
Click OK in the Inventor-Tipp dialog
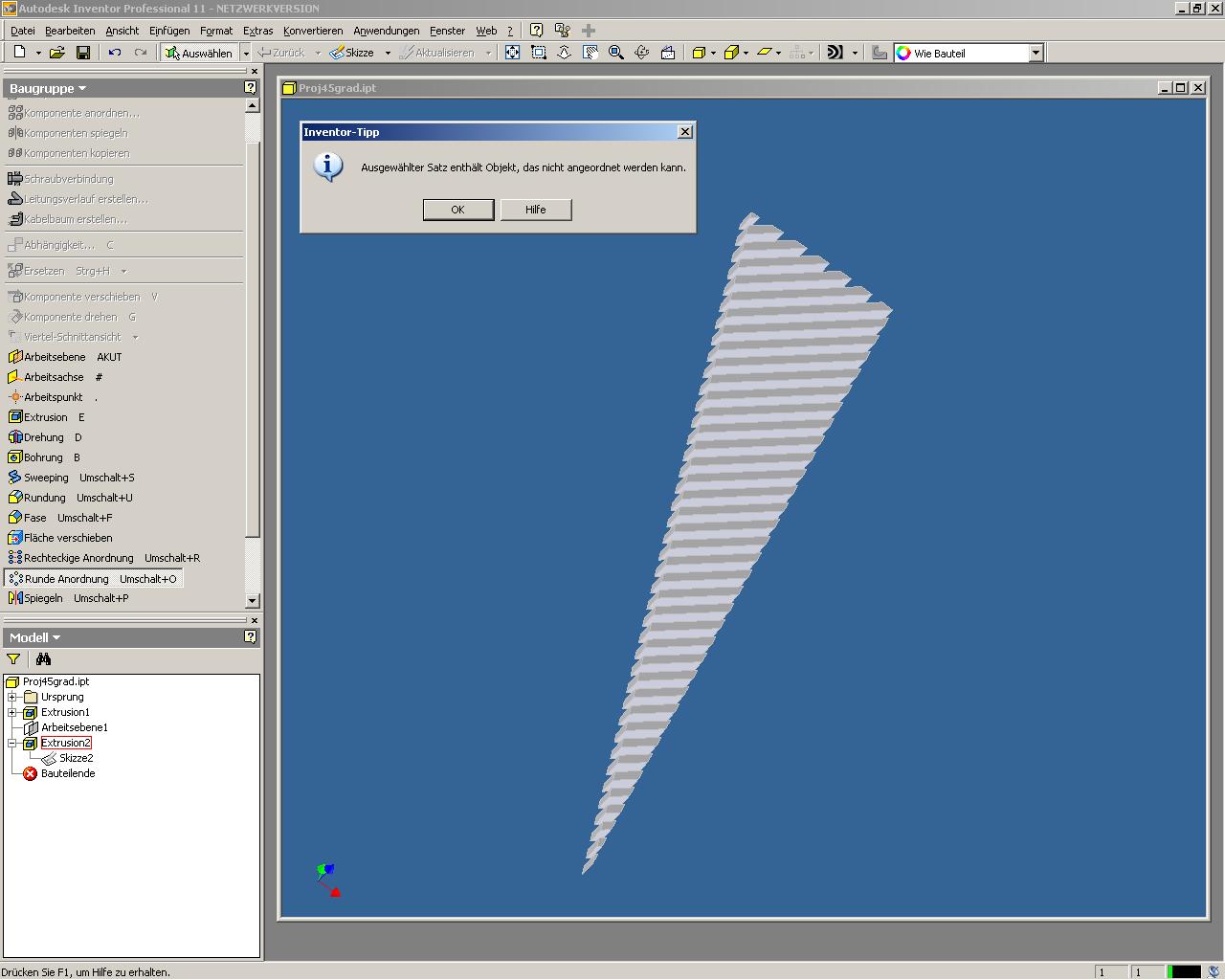tap(457, 210)
